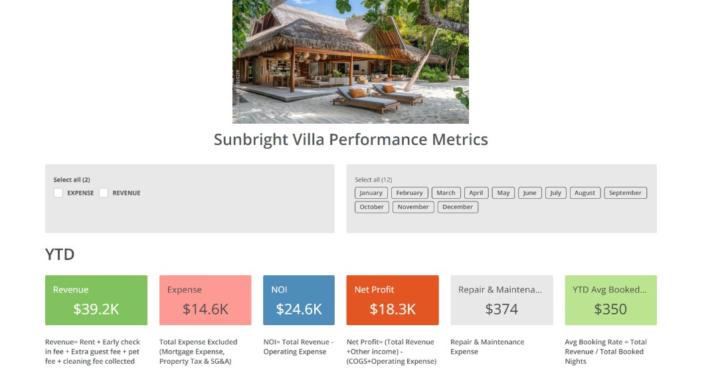The width and height of the screenshot is (720, 383).
Task: Select the May month chip
Action: click(x=503, y=193)
